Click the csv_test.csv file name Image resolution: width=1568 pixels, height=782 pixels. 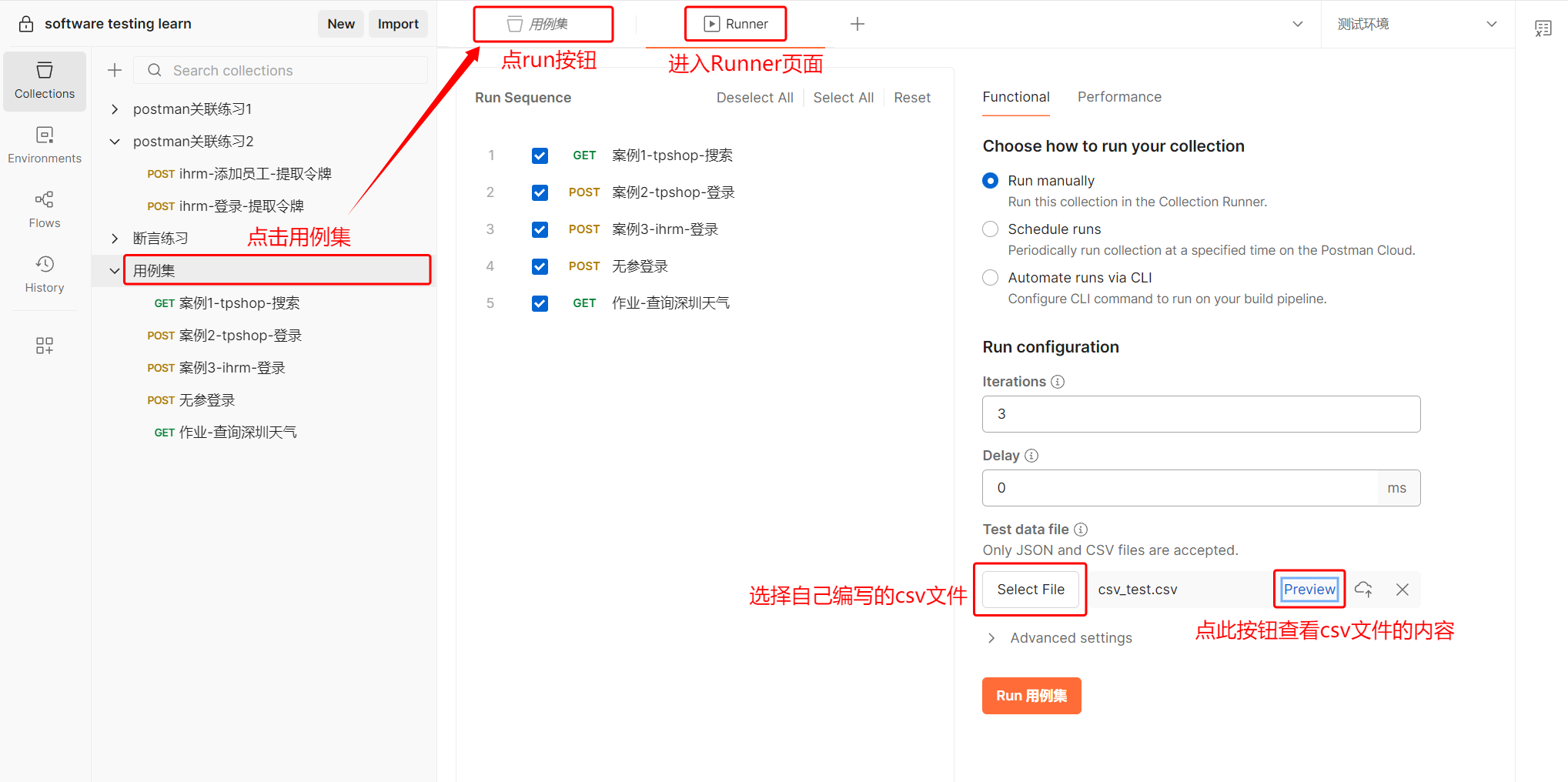1137,590
